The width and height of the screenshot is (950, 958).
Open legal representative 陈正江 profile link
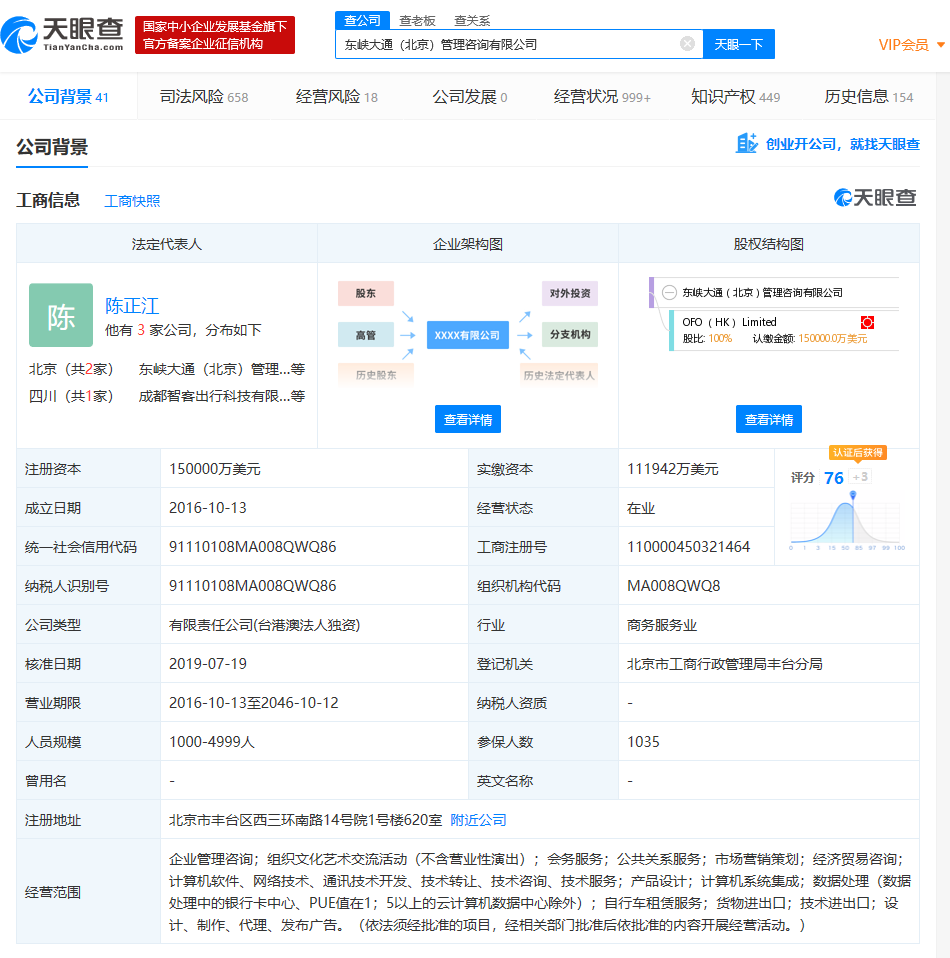[x=132, y=305]
